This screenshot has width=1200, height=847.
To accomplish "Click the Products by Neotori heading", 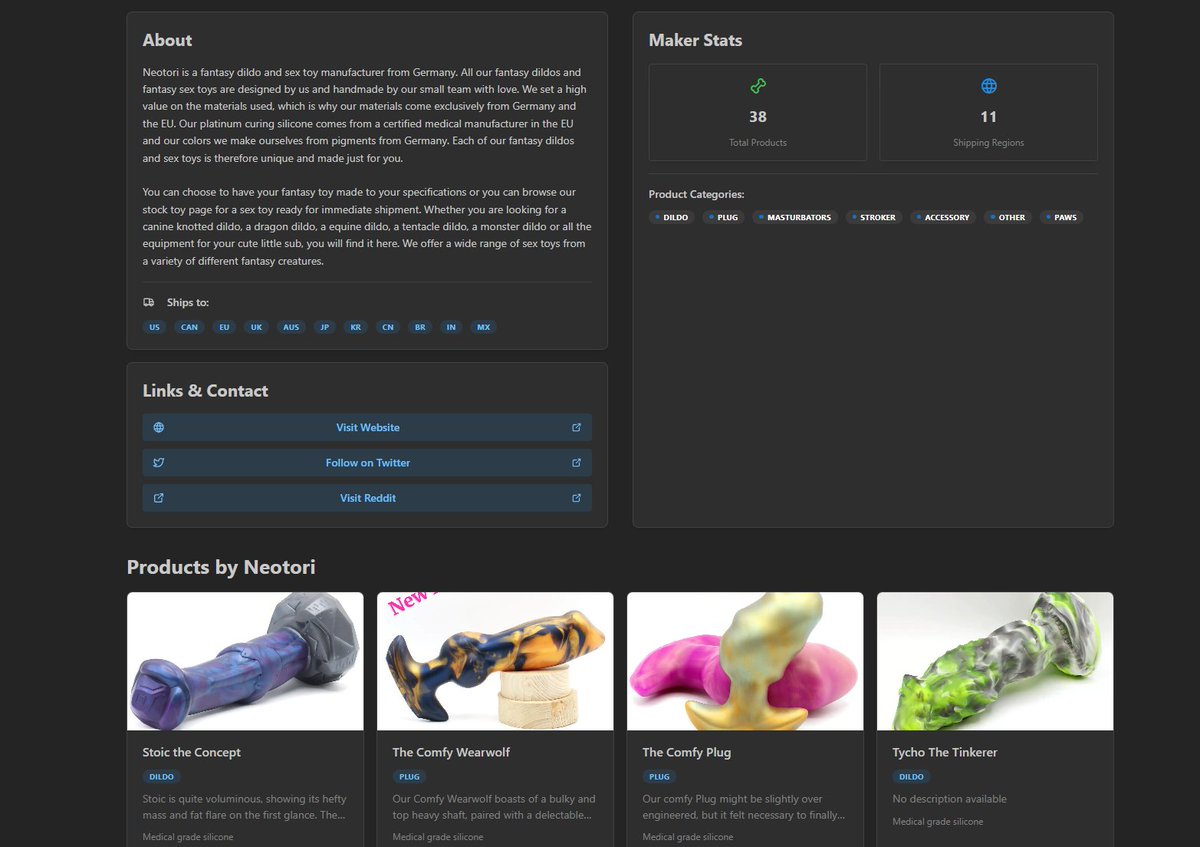I will [221, 567].
